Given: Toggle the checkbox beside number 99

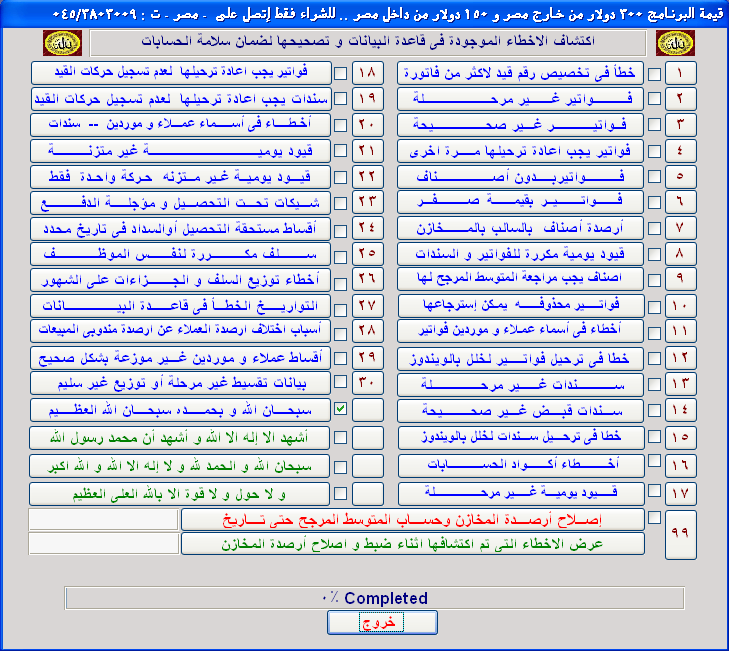Looking at the screenshot, I should (655, 518).
